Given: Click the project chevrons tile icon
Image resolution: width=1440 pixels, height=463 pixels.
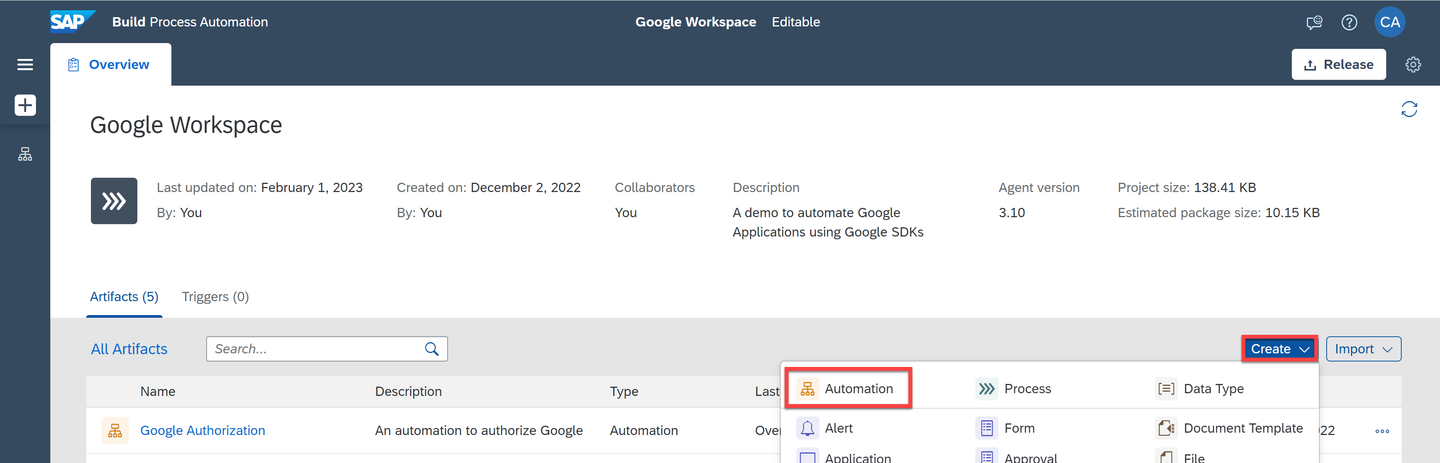Looking at the screenshot, I should coord(114,201).
